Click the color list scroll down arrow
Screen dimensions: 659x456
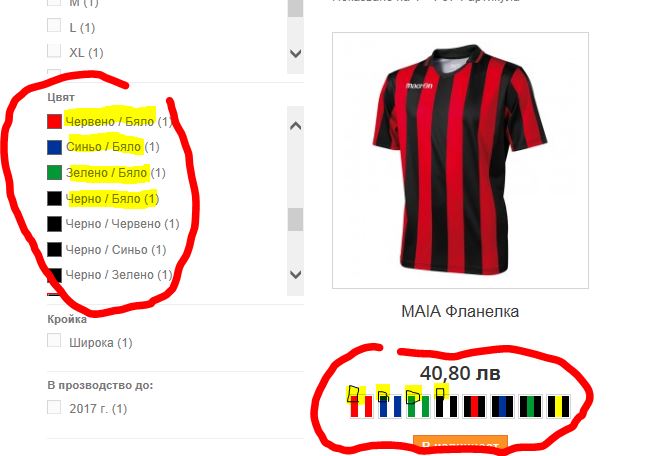[x=295, y=274]
